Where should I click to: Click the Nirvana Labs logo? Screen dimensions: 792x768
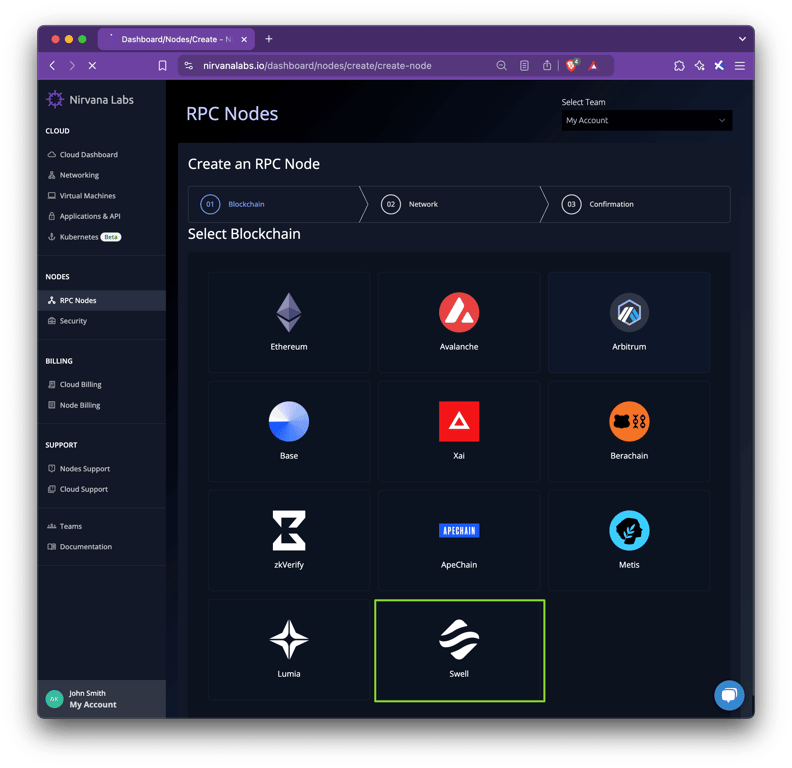coord(90,100)
